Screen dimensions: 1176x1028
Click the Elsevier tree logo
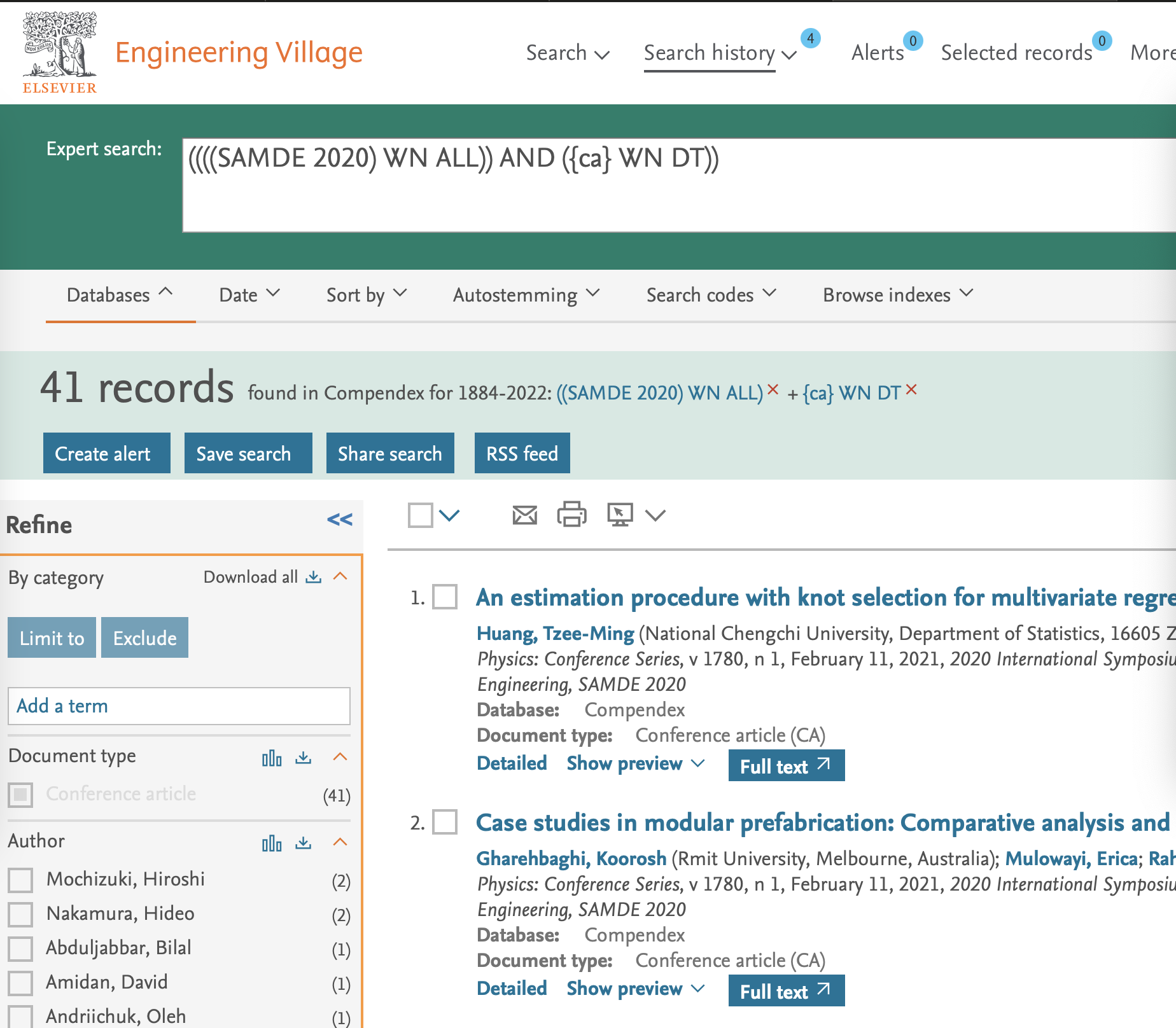click(60, 52)
